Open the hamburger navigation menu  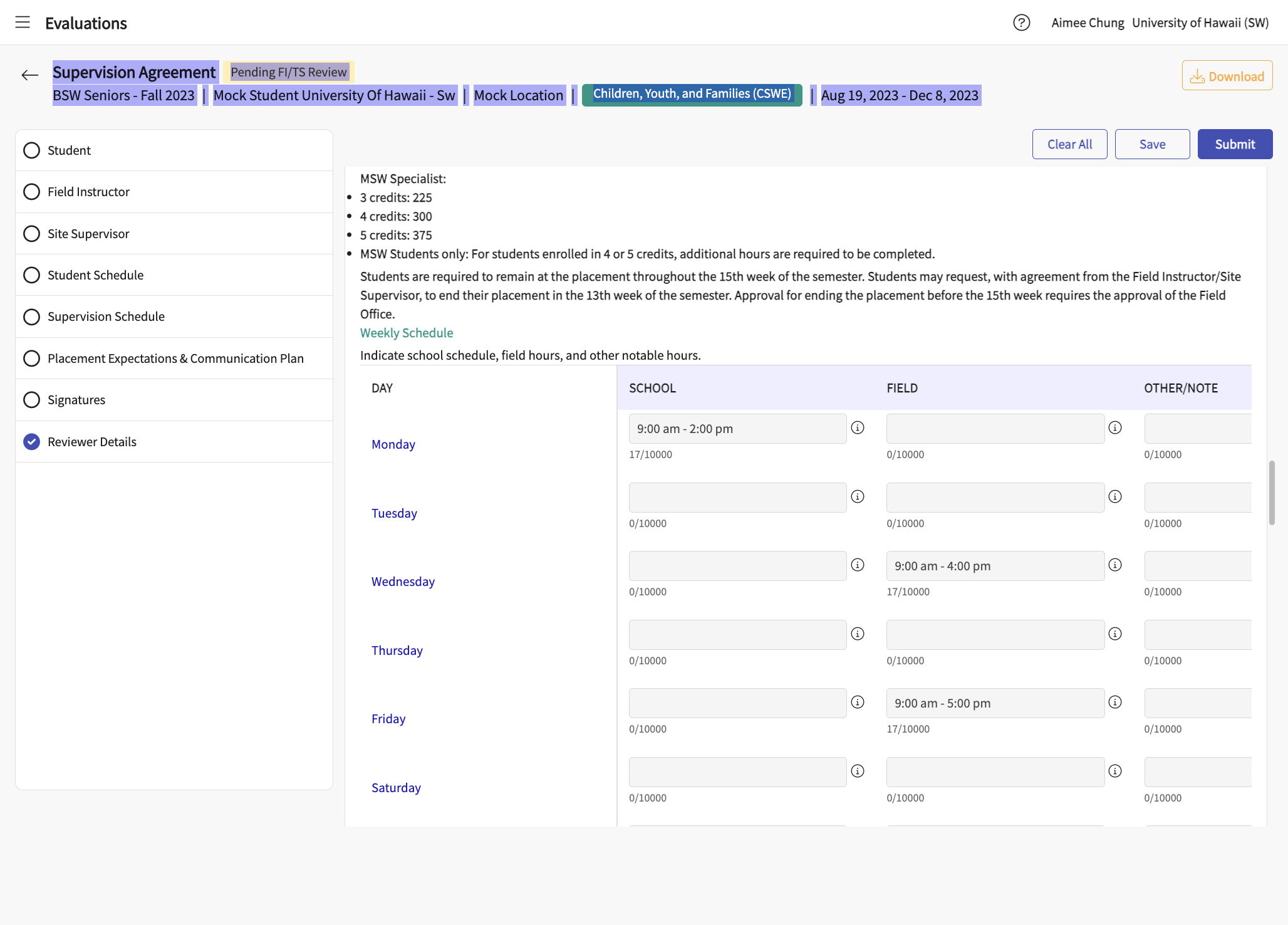pyautogui.click(x=23, y=23)
